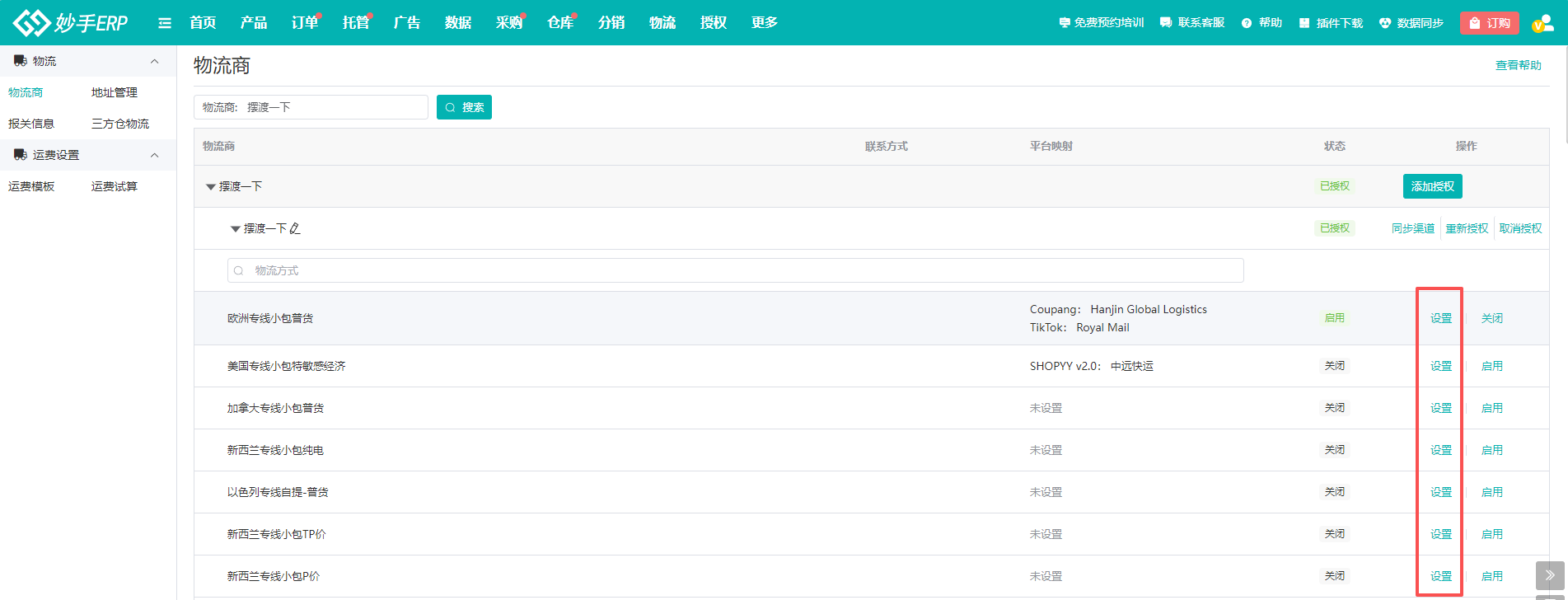Open 免费预约培训 in the top bar
This screenshot has height=600, width=1568.
click(x=1101, y=23)
